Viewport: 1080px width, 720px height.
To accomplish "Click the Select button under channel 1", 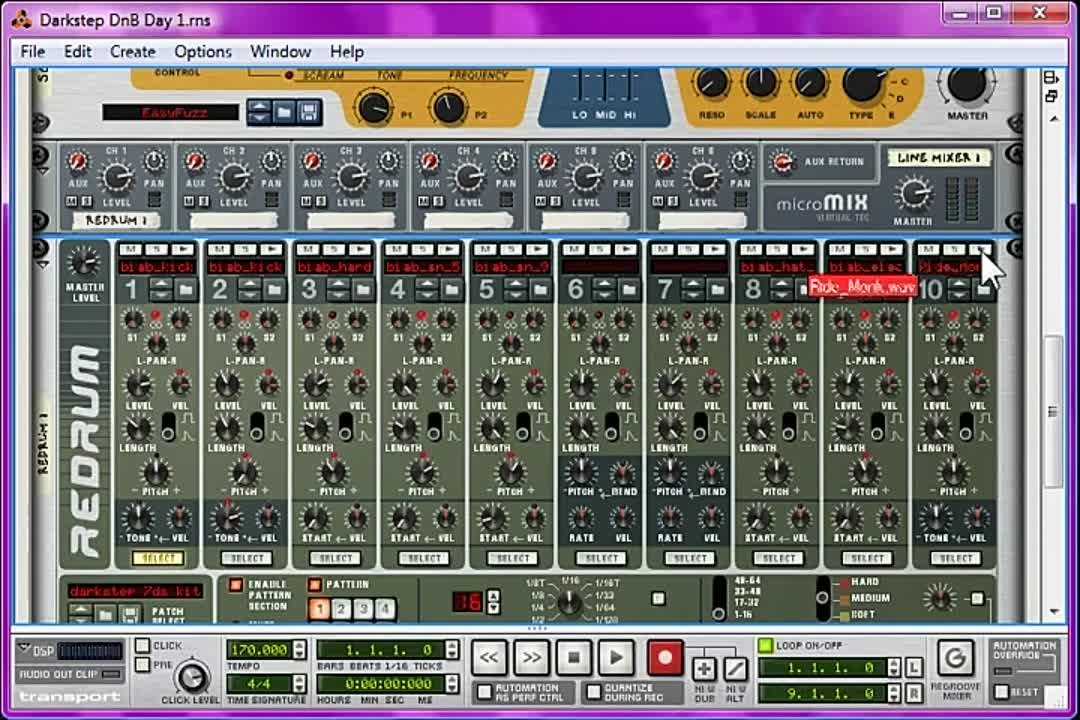I will tap(159, 558).
